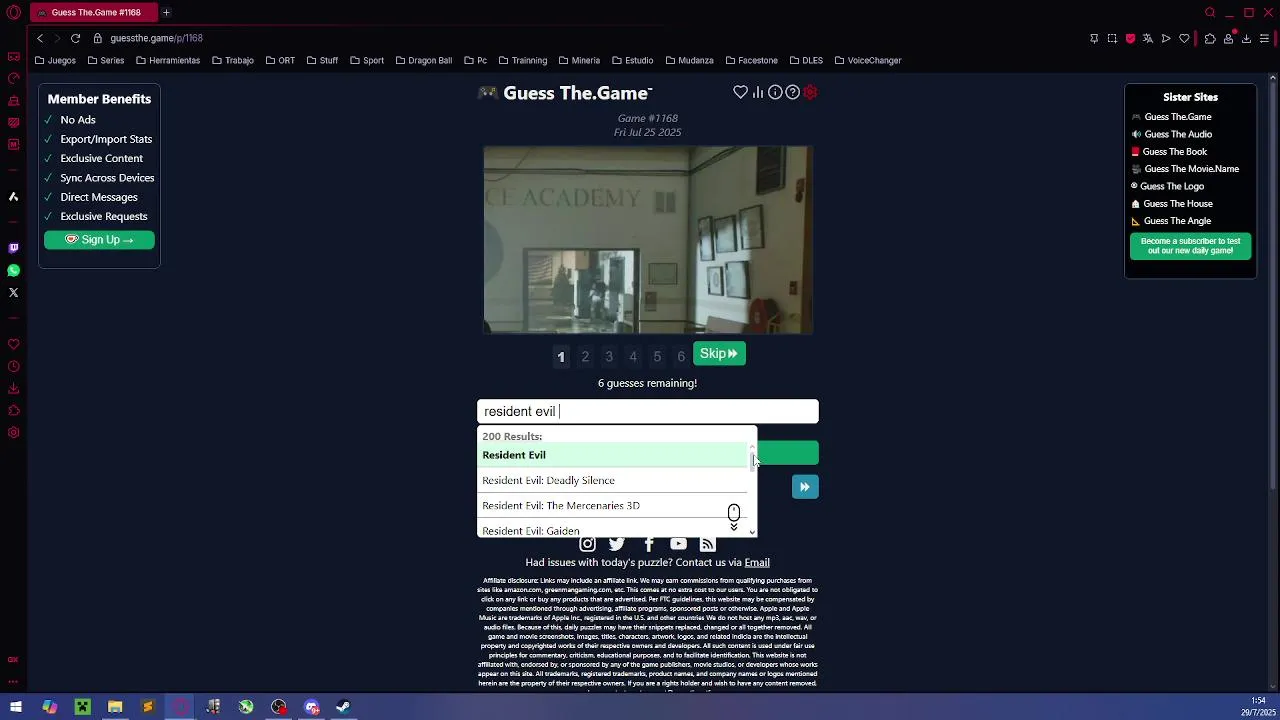Select screenshot number 5

pos(657,356)
